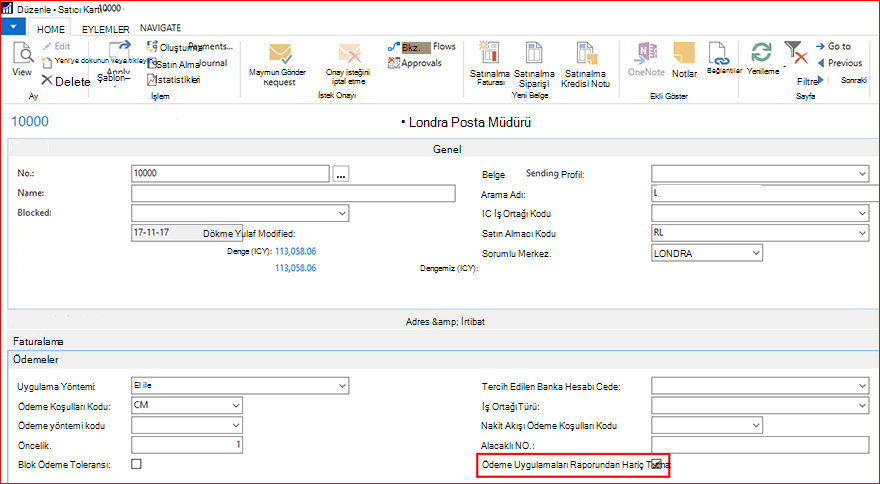The width and height of the screenshot is (880, 484).
Task: Expand Adres & İrtibat section
Action: click(x=443, y=322)
